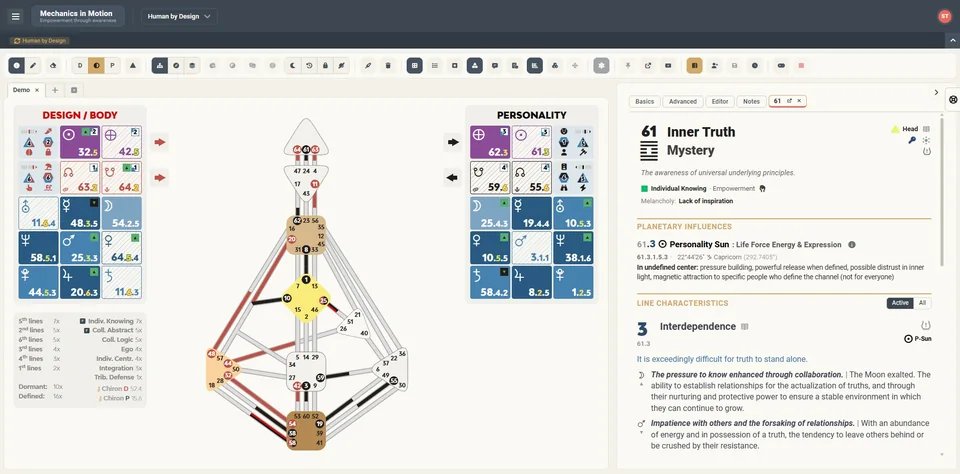
Task: Toggle the database cylinder button
Action: tap(192, 66)
